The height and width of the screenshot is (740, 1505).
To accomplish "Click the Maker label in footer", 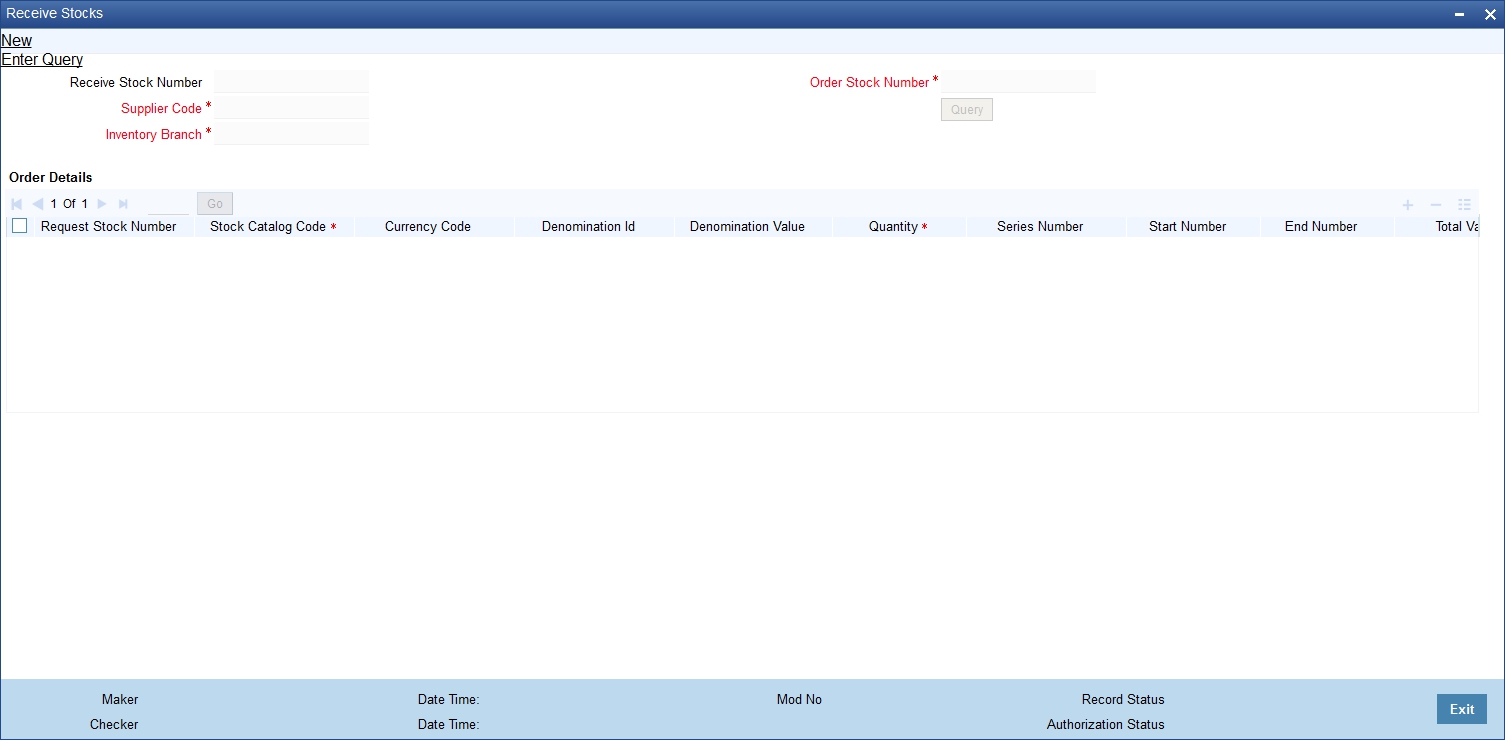I will (x=120, y=700).
